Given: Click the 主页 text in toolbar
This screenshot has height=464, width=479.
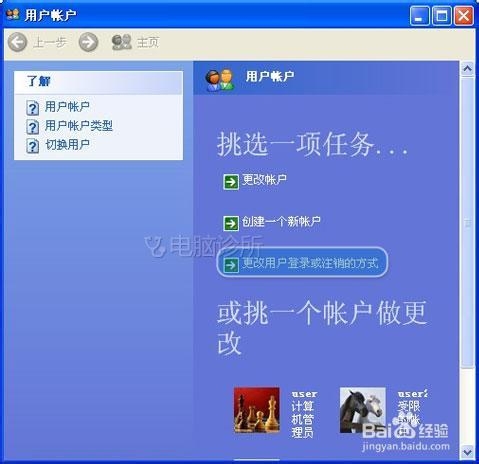Looking at the screenshot, I should 148,43.
